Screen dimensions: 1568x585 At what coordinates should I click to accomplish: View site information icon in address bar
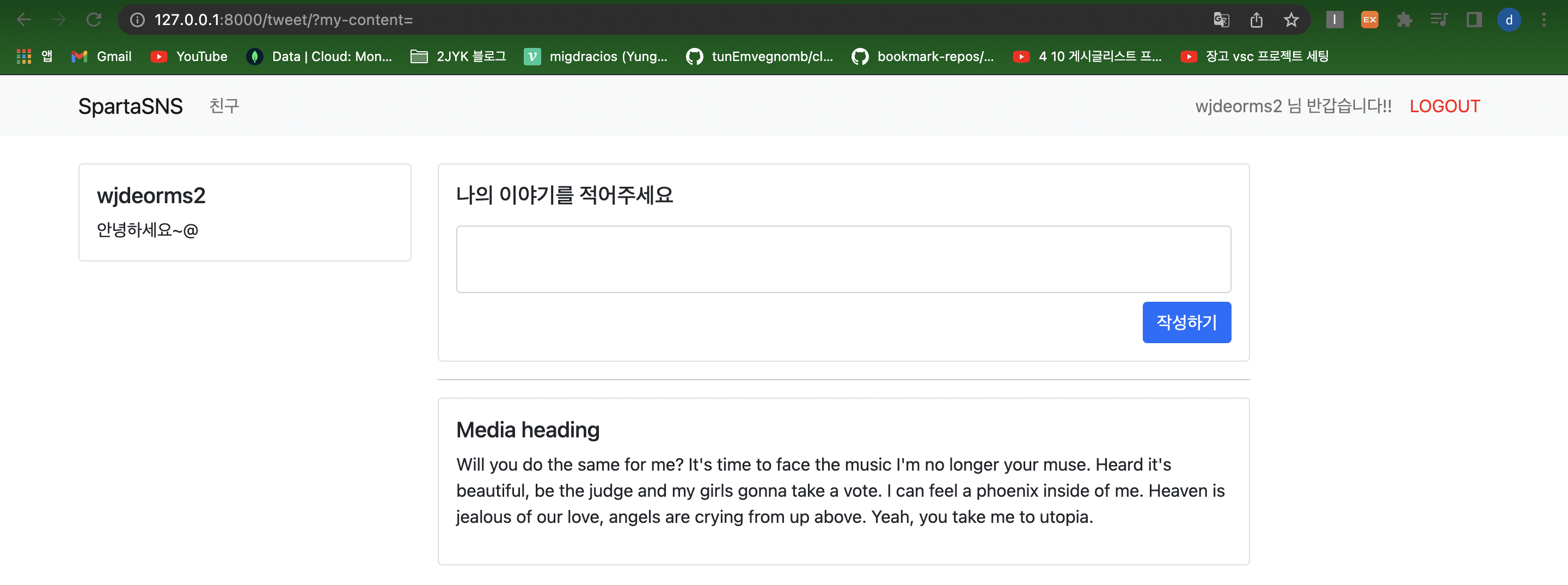138,20
